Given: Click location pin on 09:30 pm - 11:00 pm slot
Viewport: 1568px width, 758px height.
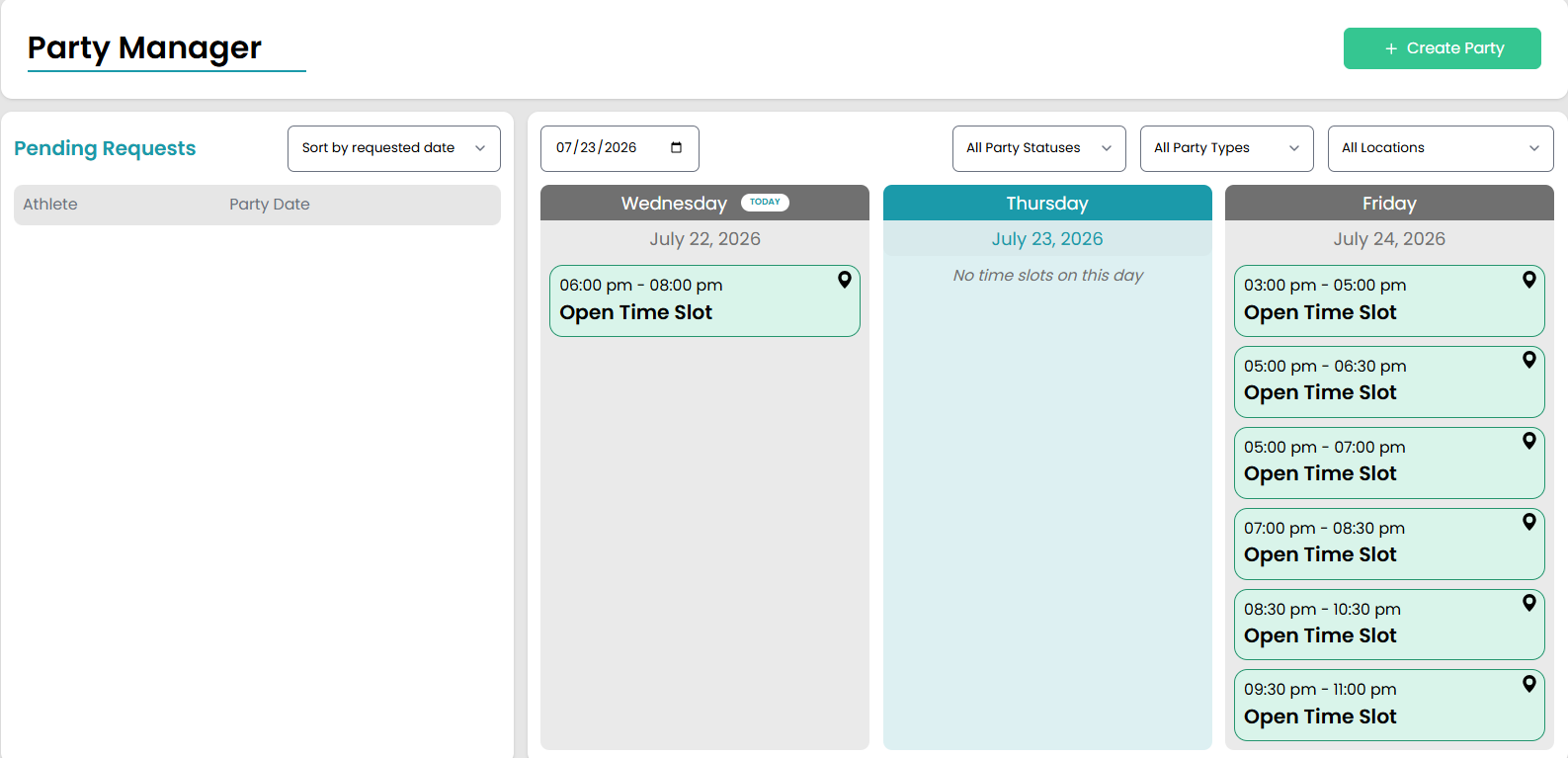Looking at the screenshot, I should [1529, 684].
